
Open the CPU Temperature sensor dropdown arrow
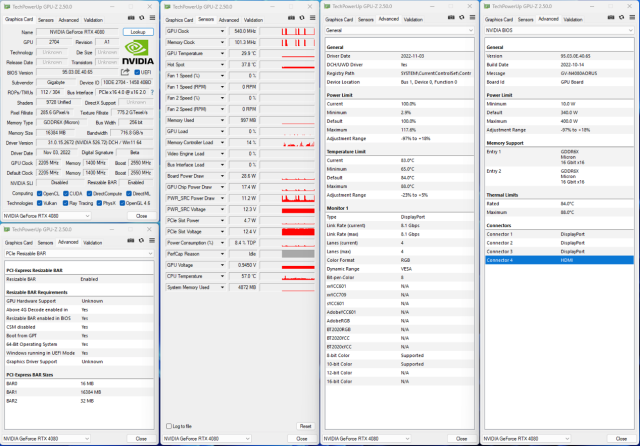tap(222, 276)
